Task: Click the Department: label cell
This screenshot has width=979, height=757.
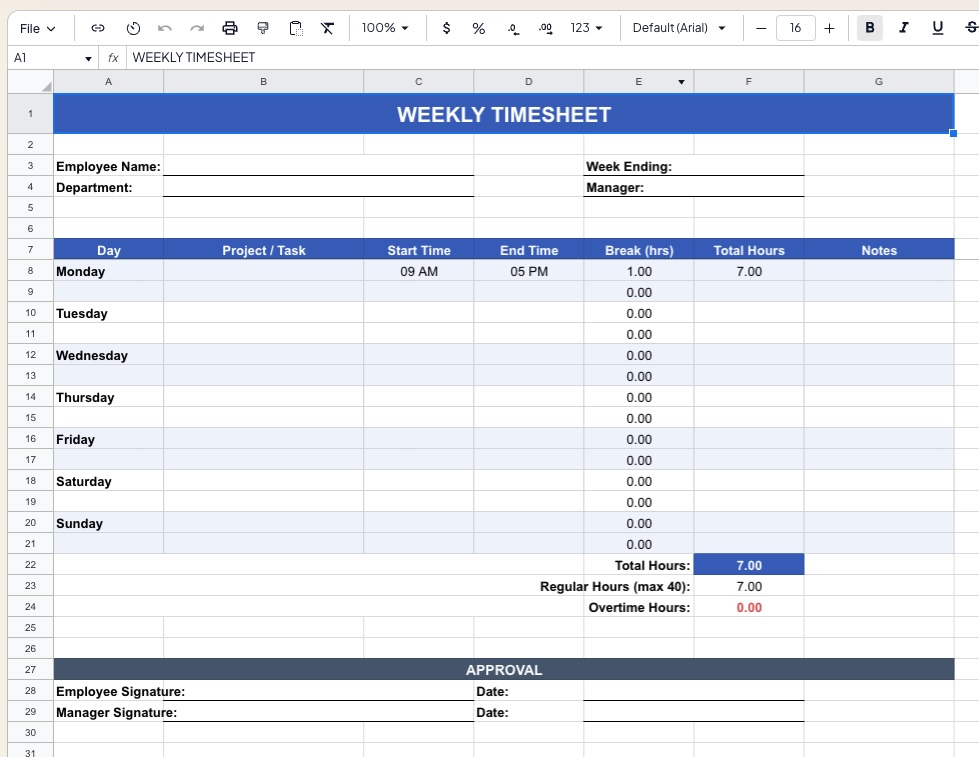Action: (x=109, y=187)
